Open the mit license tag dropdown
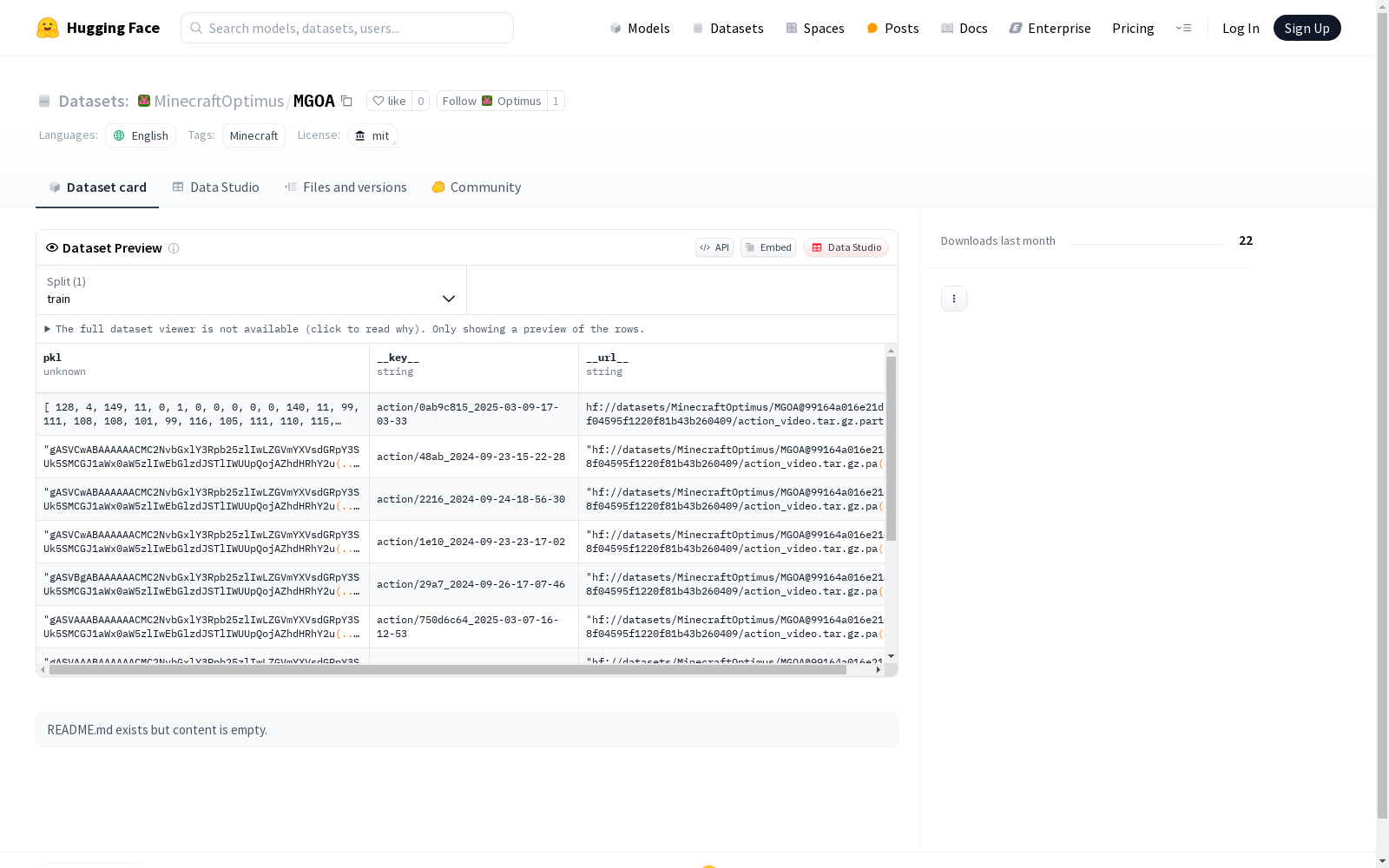Image resolution: width=1389 pixels, height=868 pixels. pyautogui.click(x=372, y=135)
